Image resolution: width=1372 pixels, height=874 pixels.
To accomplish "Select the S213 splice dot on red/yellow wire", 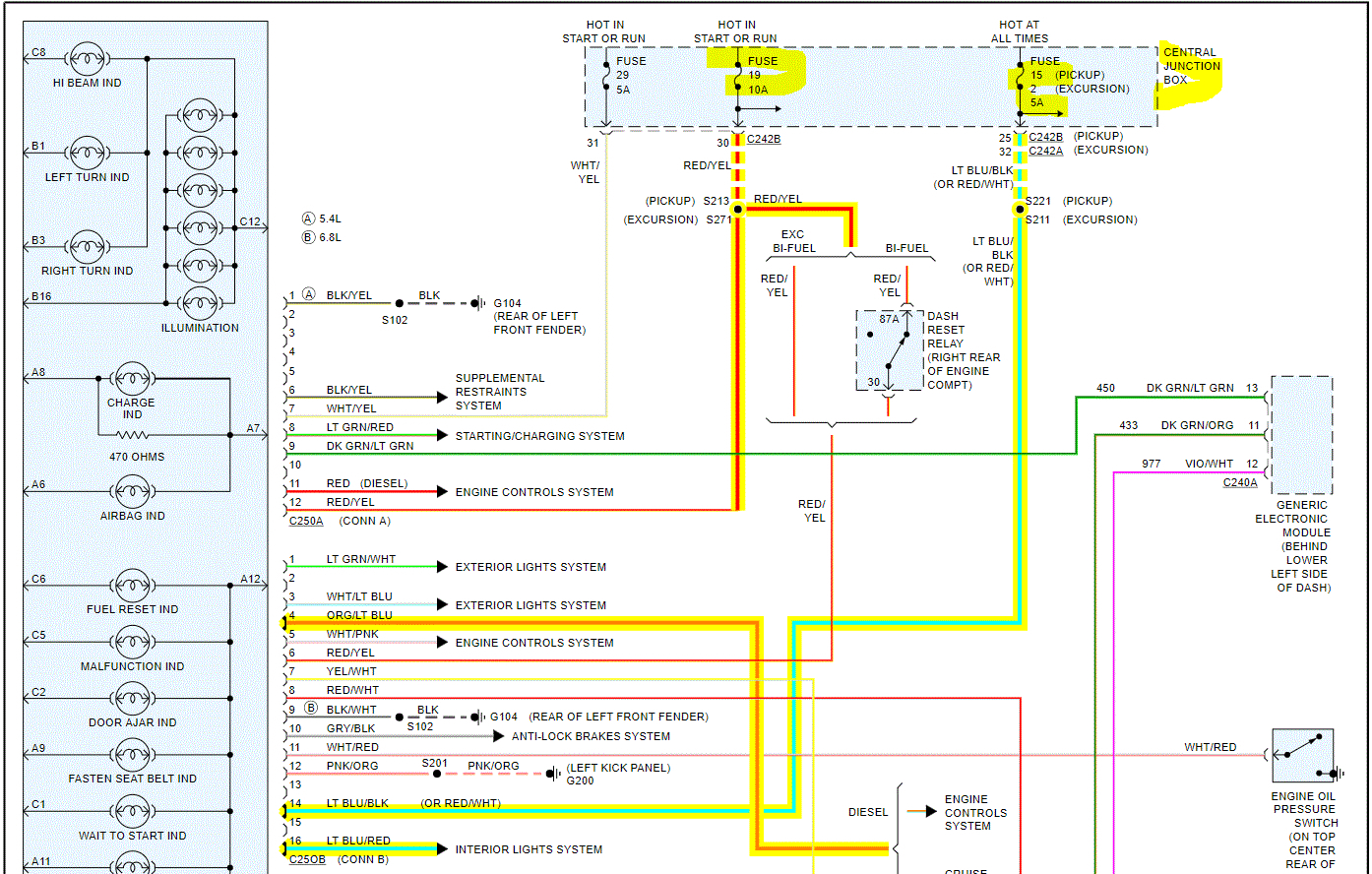I will click(737, 209).
